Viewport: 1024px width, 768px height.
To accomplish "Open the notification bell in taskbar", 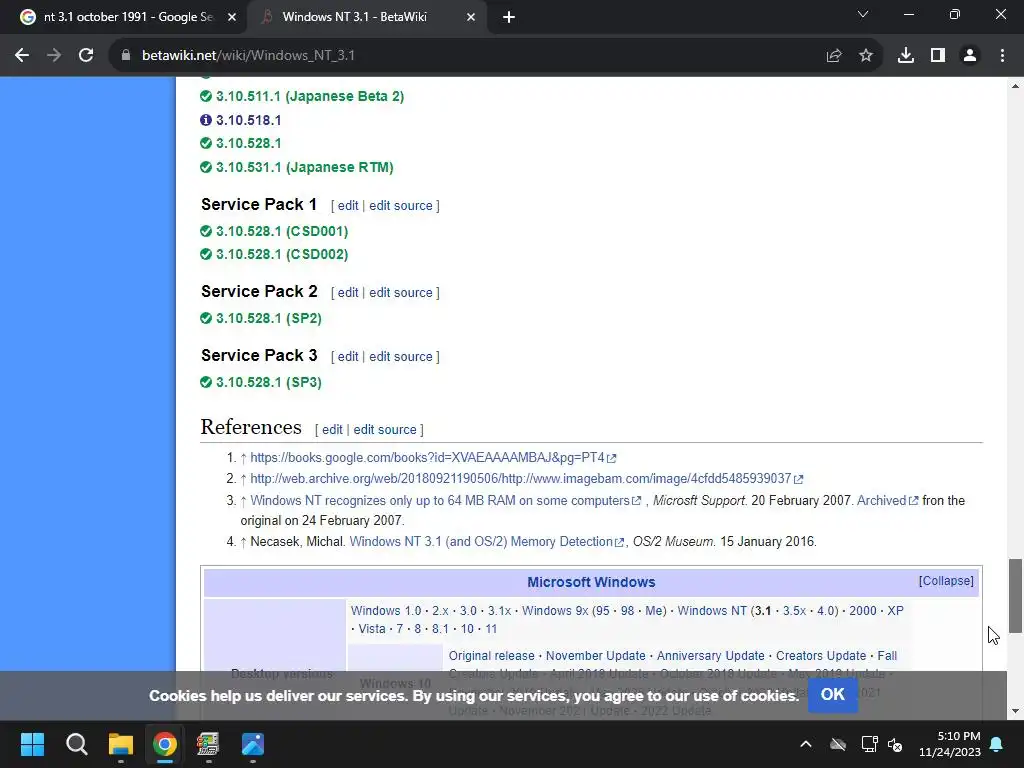I will (997, 744).
